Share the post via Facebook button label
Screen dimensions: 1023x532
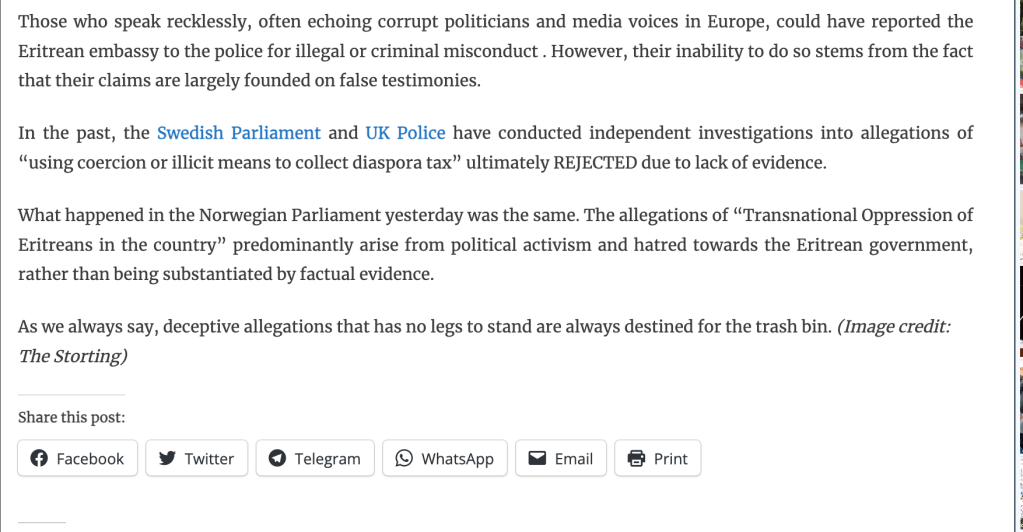(x=90, y=458)
